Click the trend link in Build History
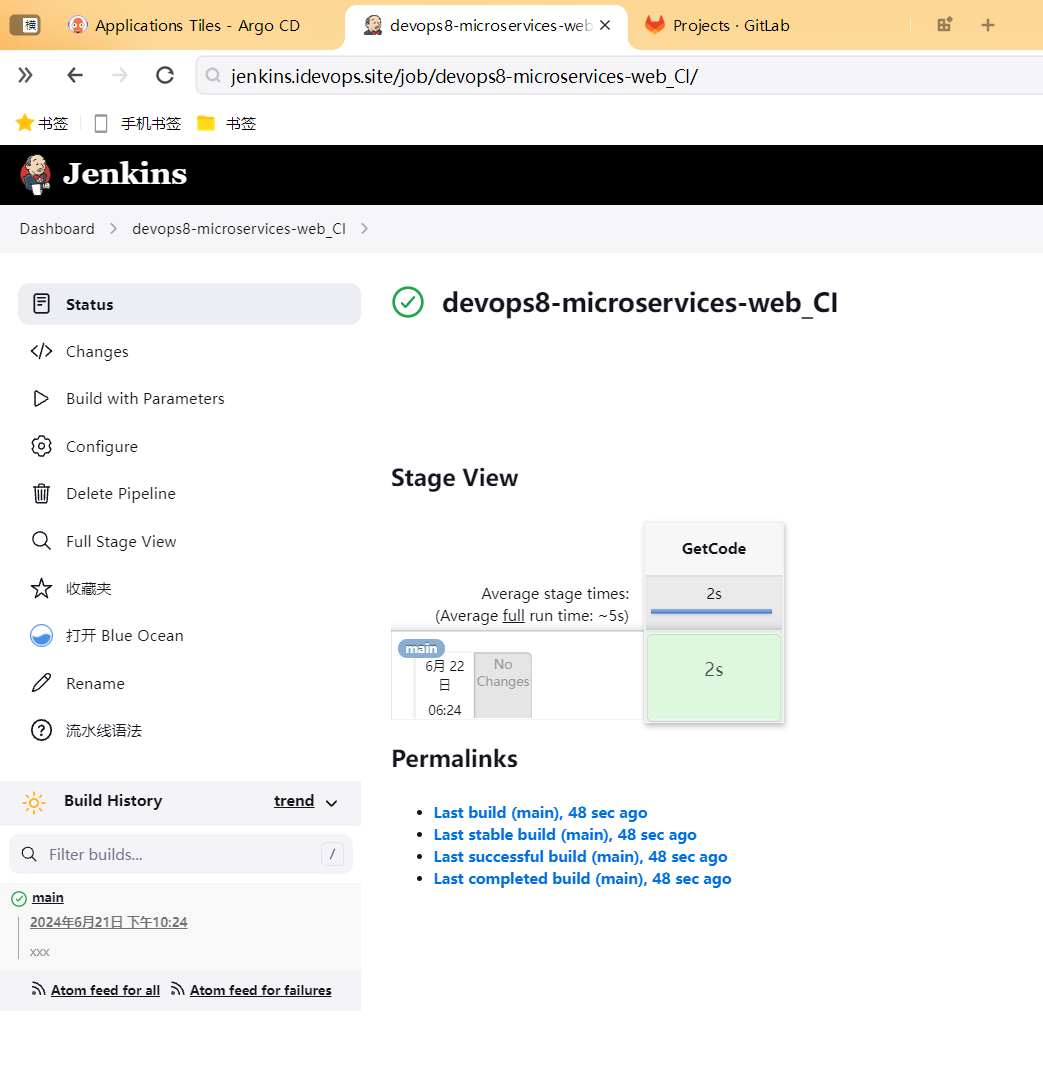1043x1065 pixels. click(294, 801)
